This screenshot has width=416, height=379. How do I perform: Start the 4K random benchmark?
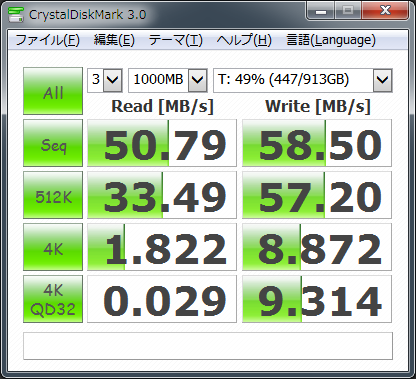coord(53,247)
